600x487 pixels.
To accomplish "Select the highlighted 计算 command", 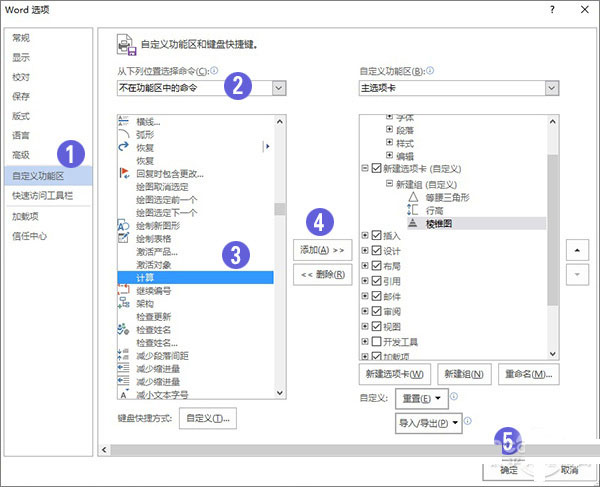I will [x=196, y=277].
